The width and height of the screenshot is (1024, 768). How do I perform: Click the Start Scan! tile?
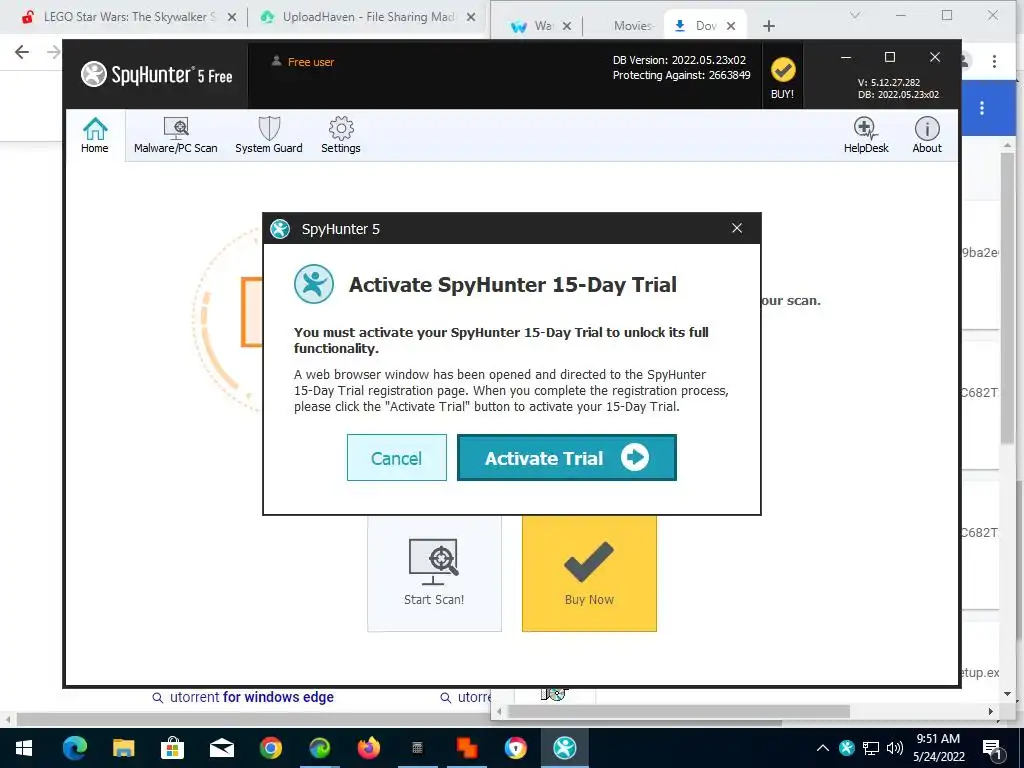[434, 573]
